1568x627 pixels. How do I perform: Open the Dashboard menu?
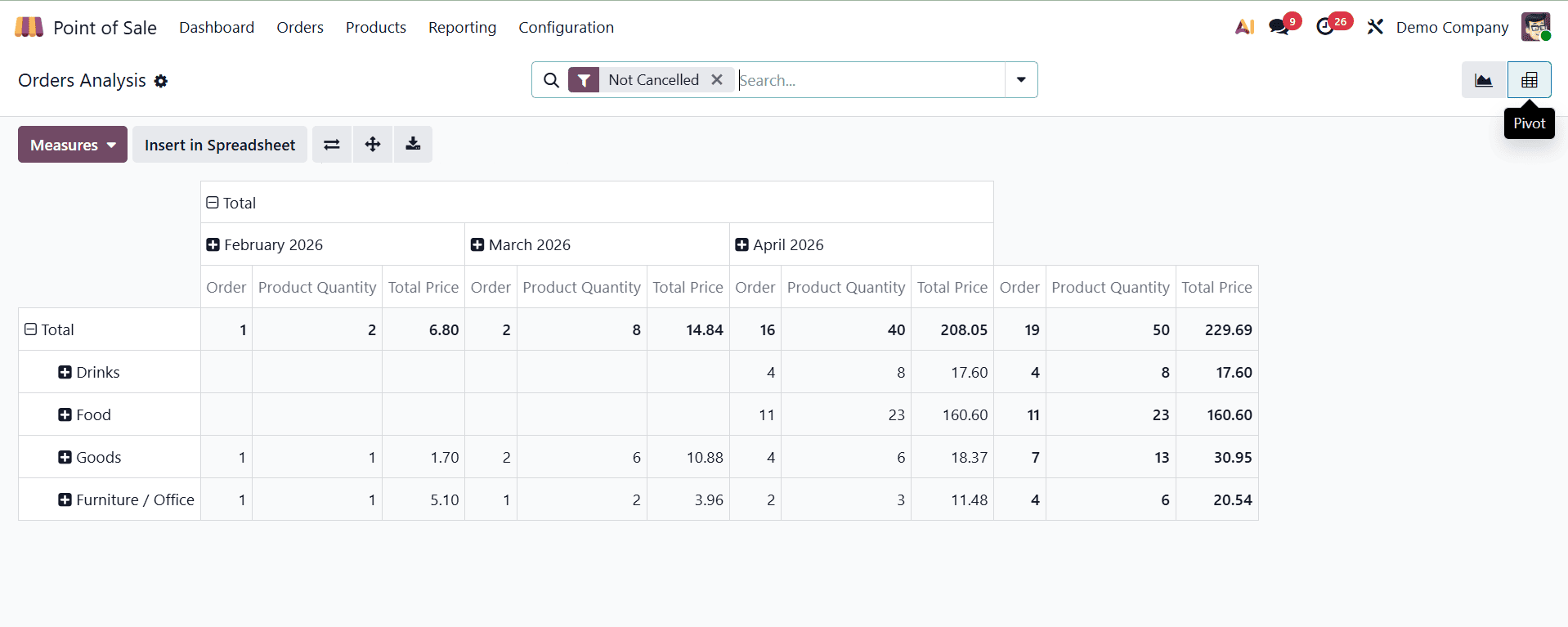click(x=217, y=27)
